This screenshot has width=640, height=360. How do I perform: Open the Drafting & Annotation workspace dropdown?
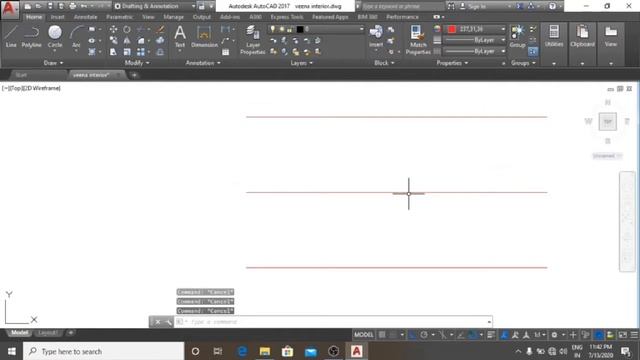154,6
